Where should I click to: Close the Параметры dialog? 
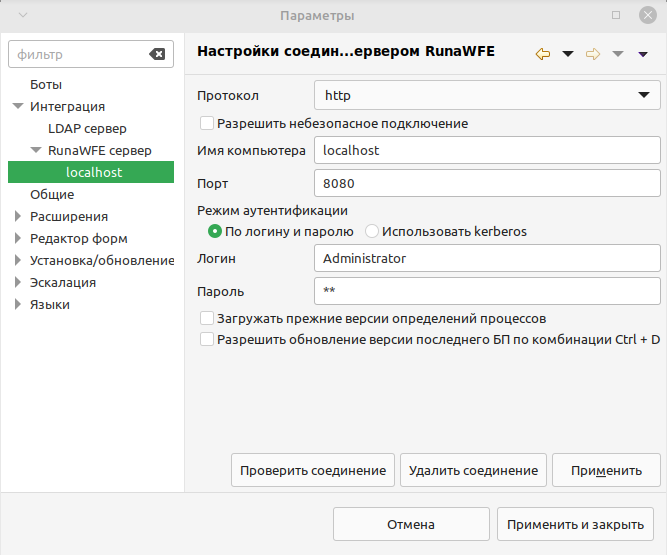pos(648,15)
